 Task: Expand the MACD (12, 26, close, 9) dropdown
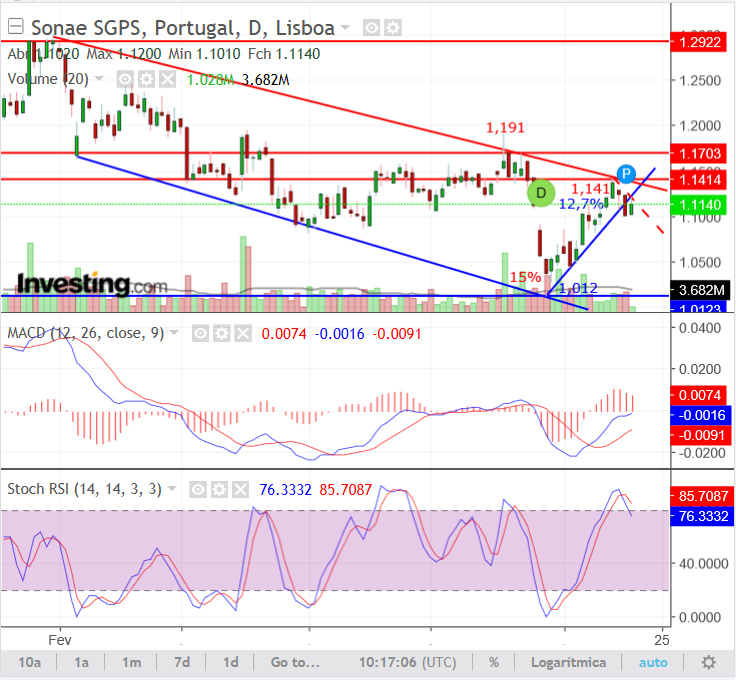[x=174, y=333]
